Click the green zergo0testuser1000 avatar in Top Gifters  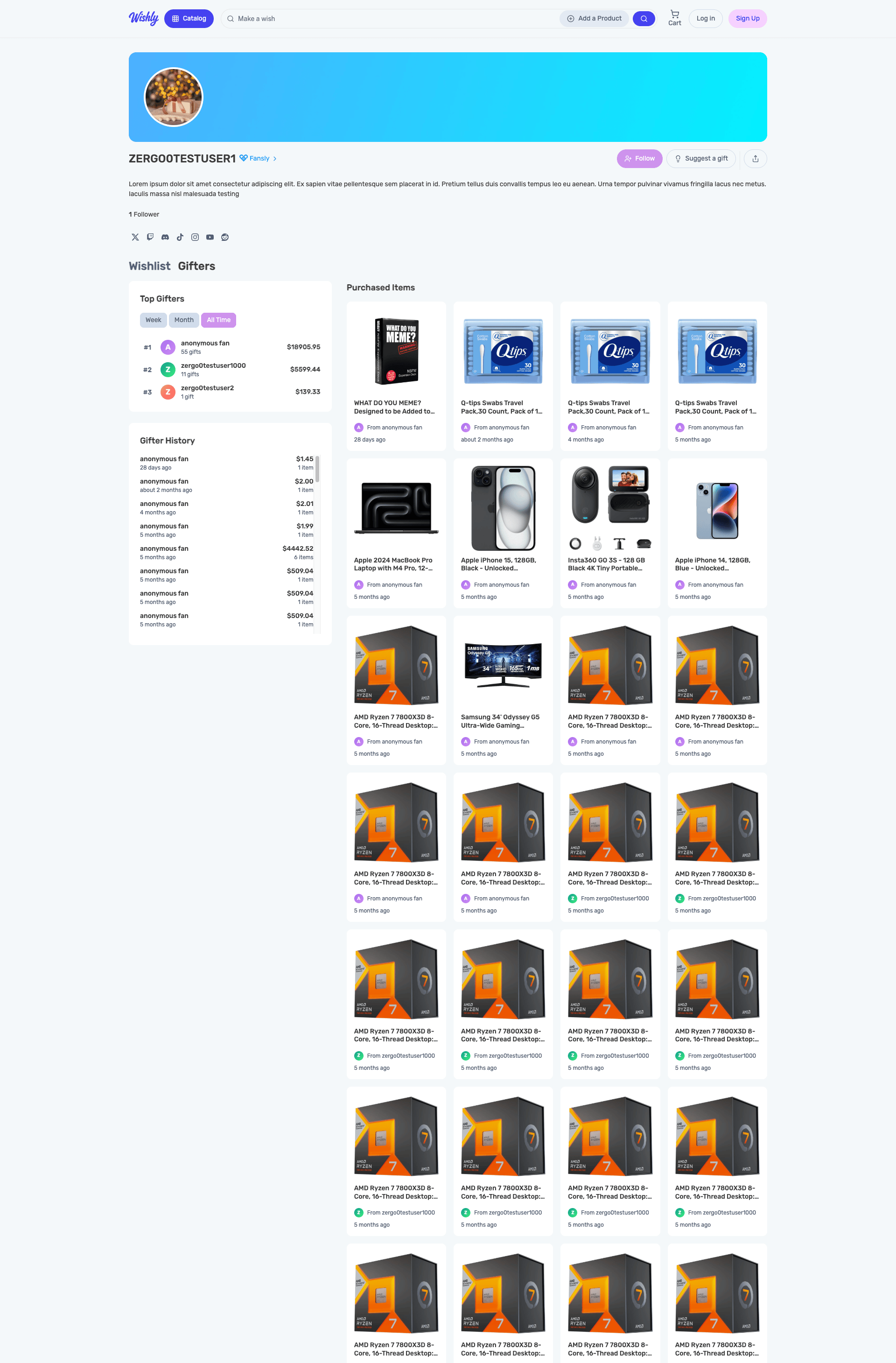(x=168, y=369)
